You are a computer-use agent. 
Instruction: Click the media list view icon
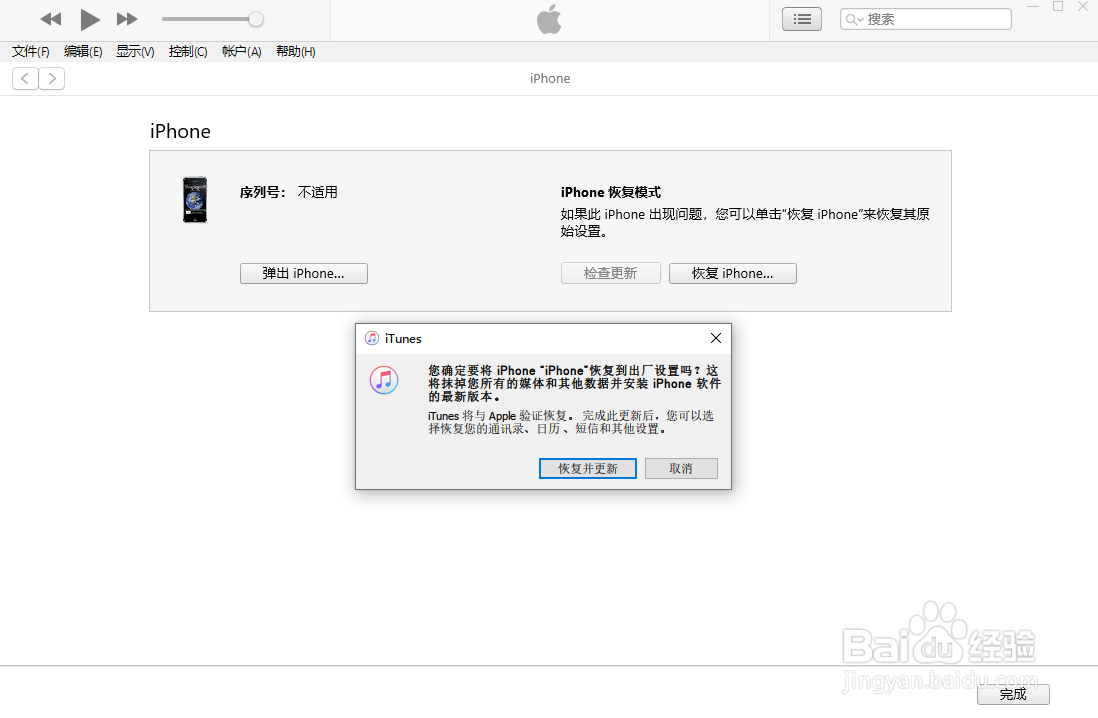[801, 18]
